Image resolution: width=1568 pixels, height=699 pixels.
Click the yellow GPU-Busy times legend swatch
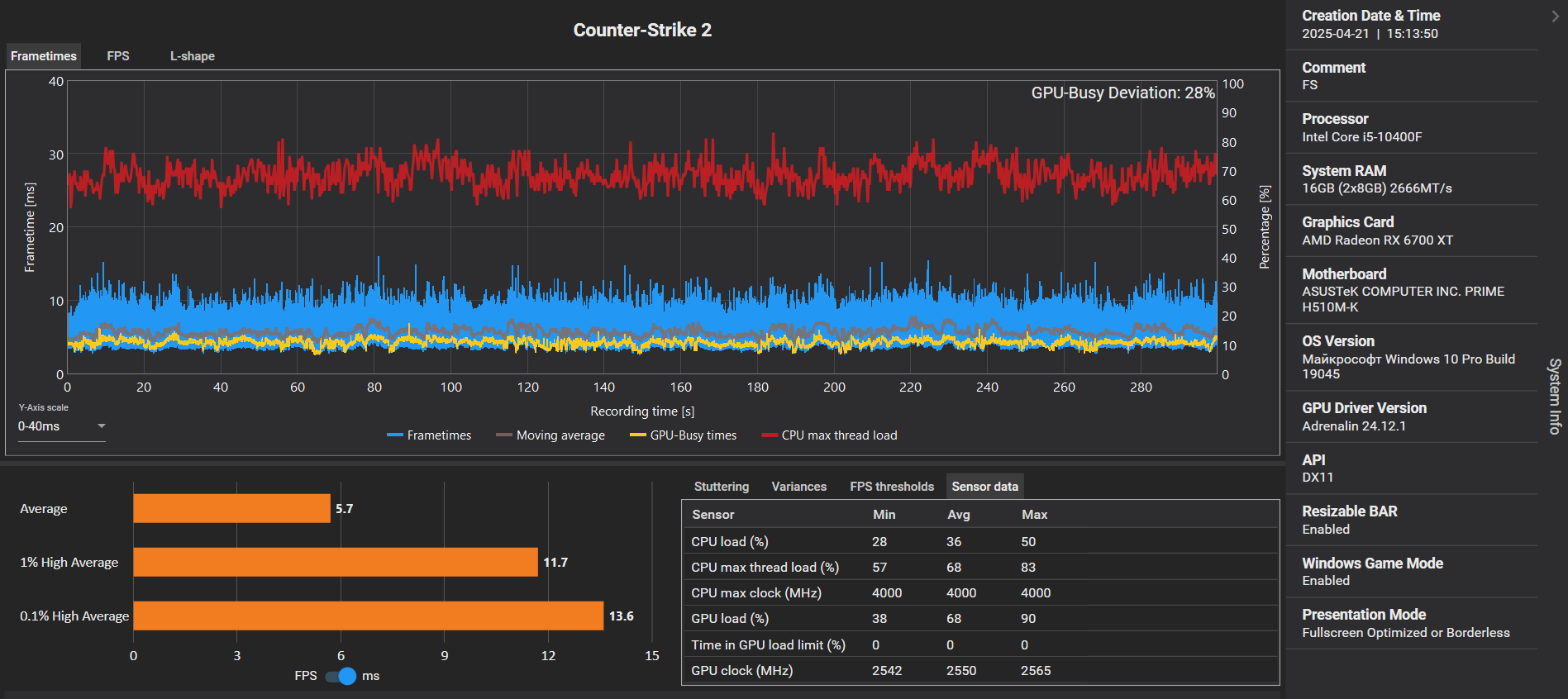637,435
